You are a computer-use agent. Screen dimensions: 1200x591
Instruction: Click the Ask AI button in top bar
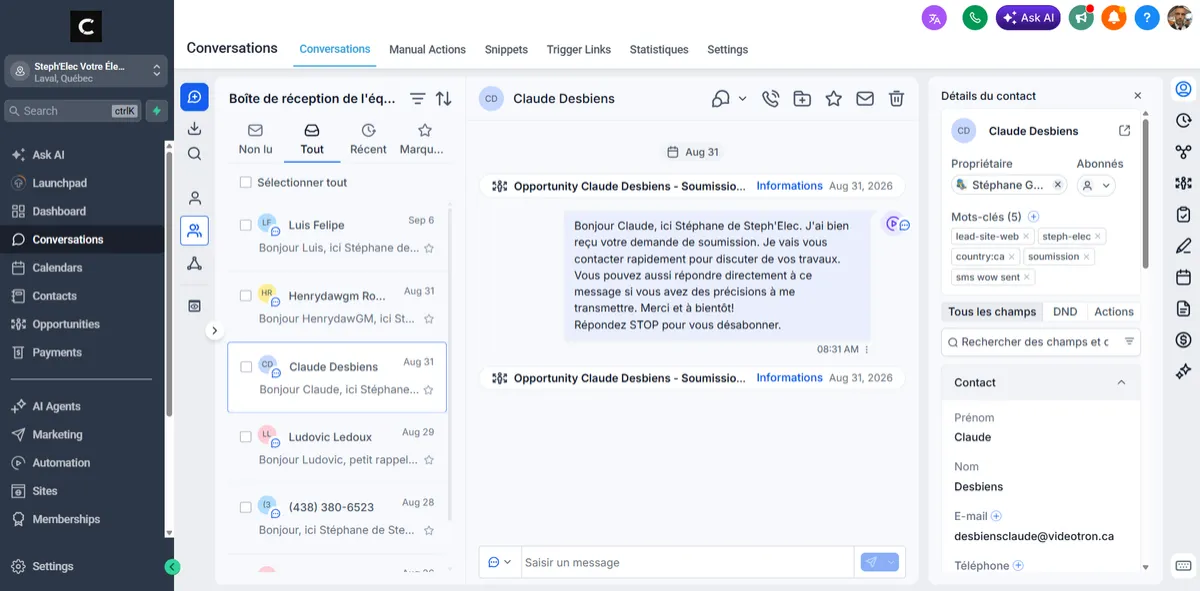coord(1028,17)
